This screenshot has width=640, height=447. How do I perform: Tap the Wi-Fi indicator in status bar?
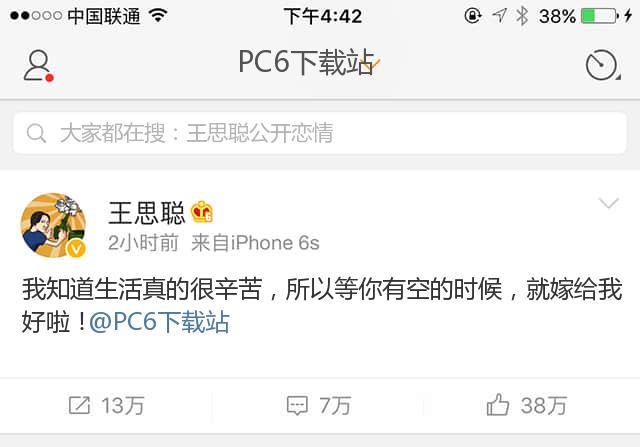point(158,16)
